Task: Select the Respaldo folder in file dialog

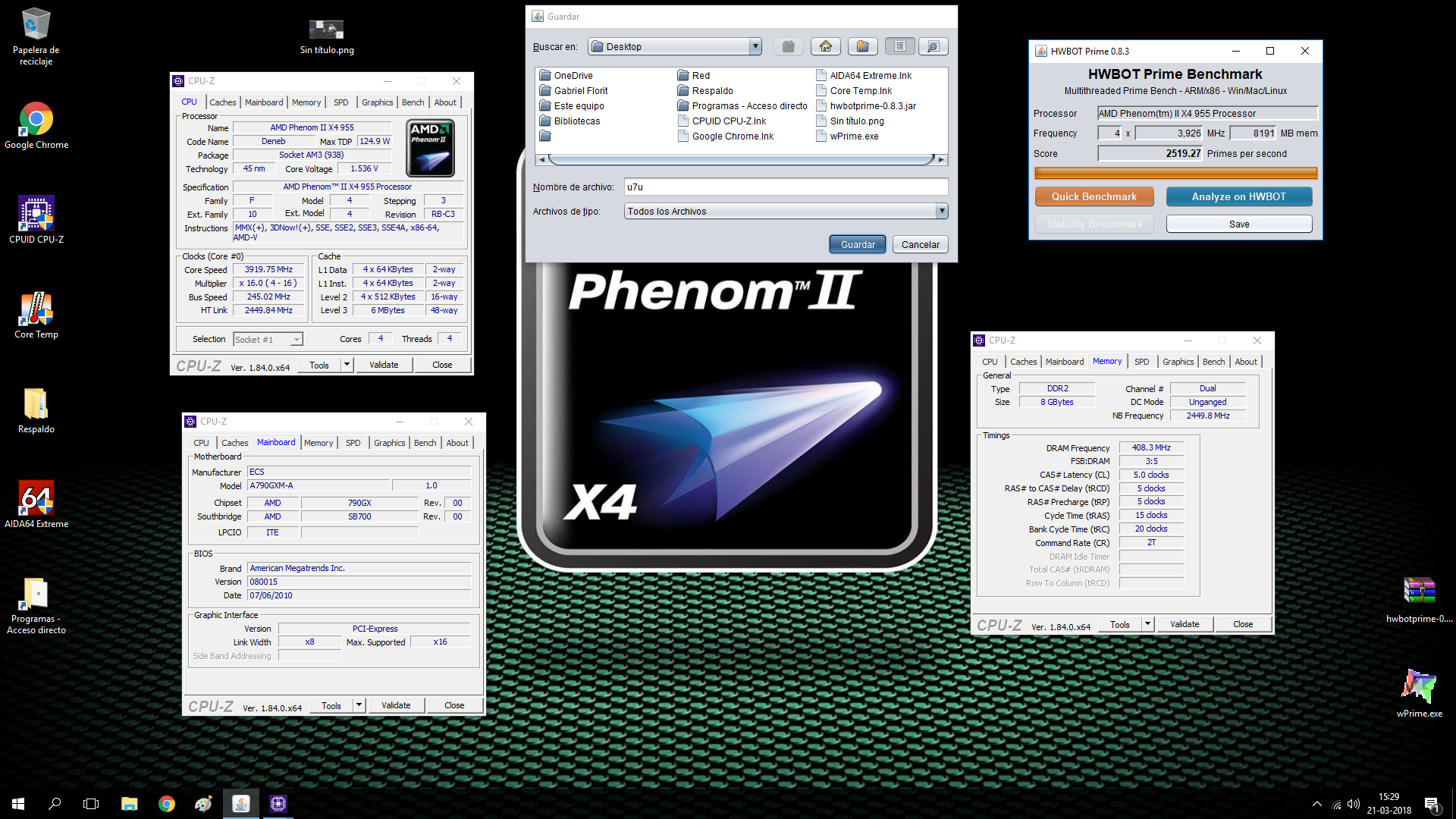Action: pos(704,90)
